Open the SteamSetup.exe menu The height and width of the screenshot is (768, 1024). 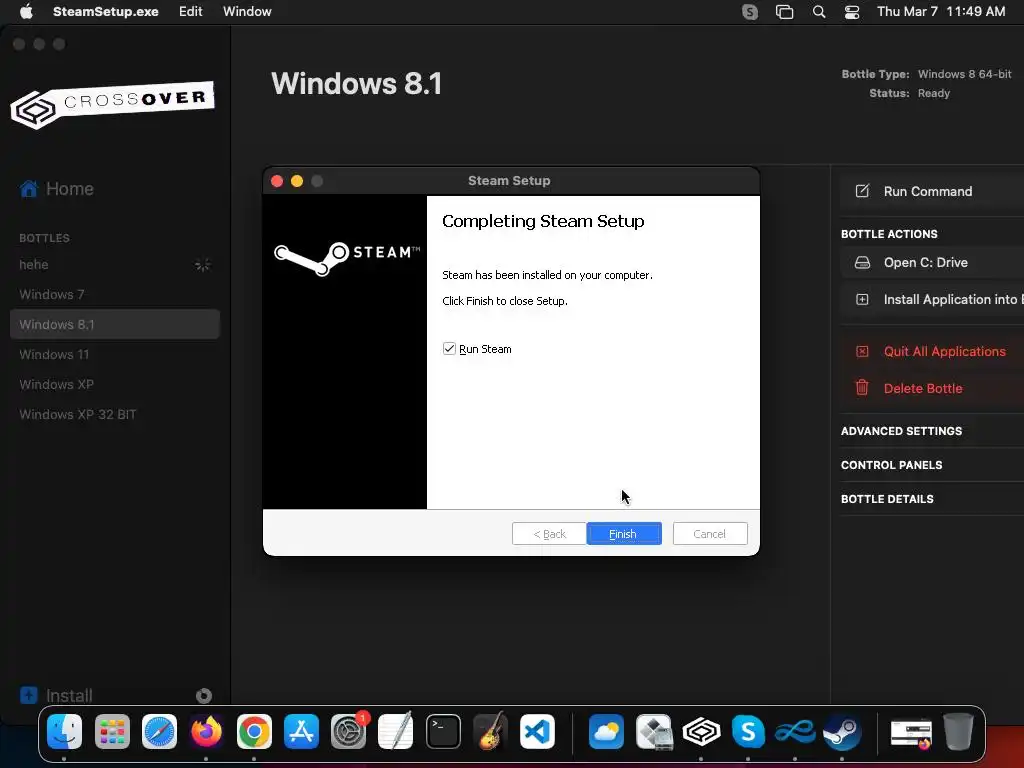coord(106,12)
